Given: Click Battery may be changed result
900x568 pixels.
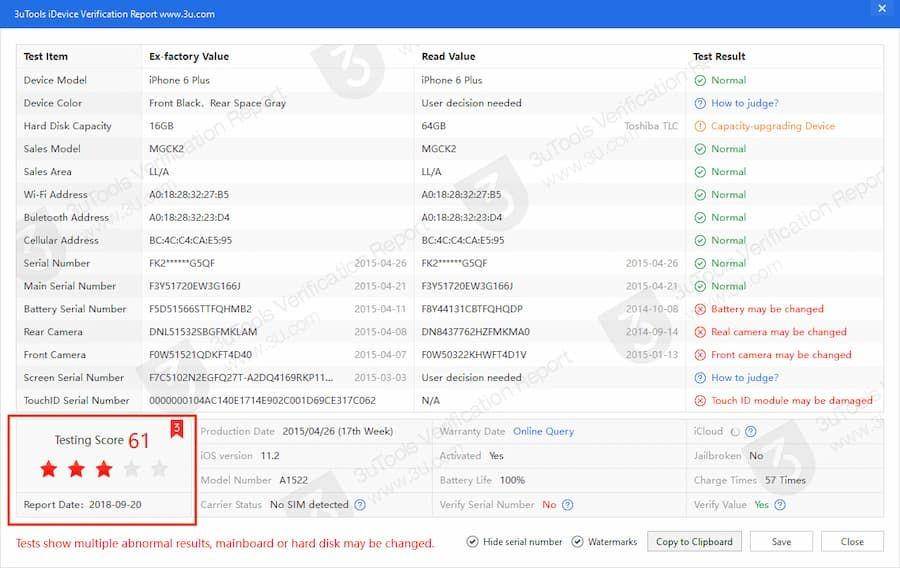Looking at the screenshot, I should click(x=767, y=309).
